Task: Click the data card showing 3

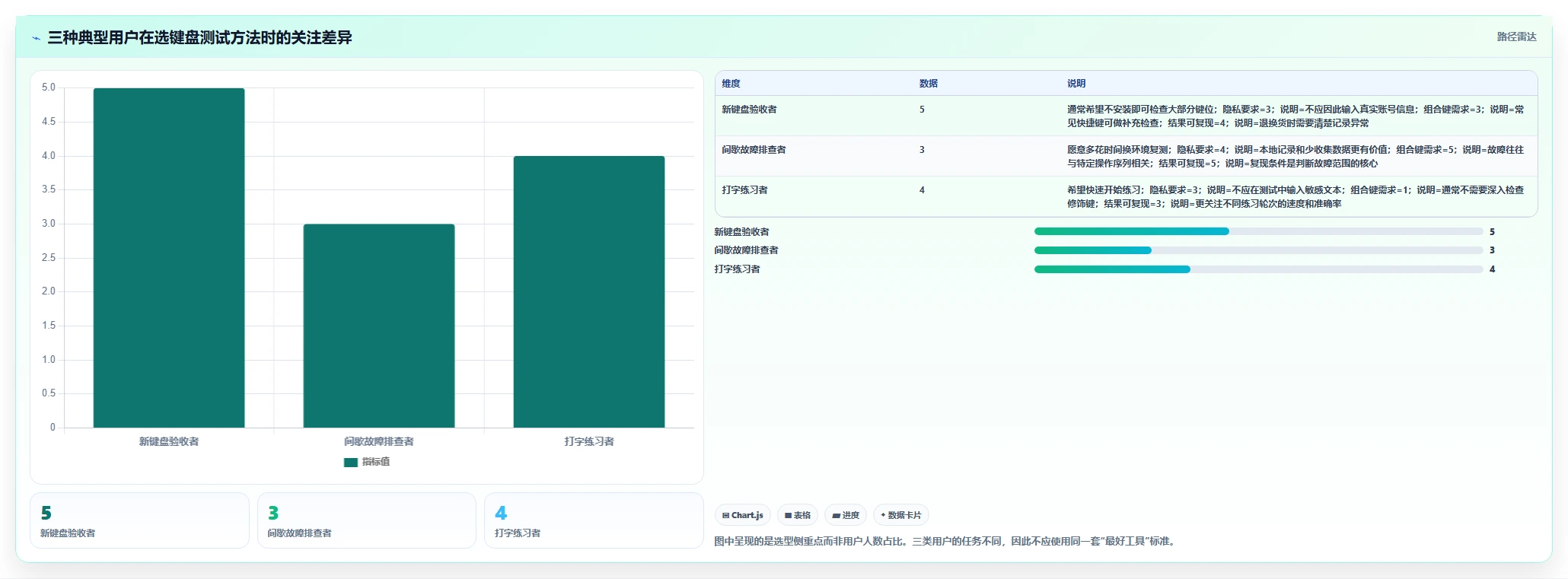Action: pyautogui.click(x=367, y=520)
